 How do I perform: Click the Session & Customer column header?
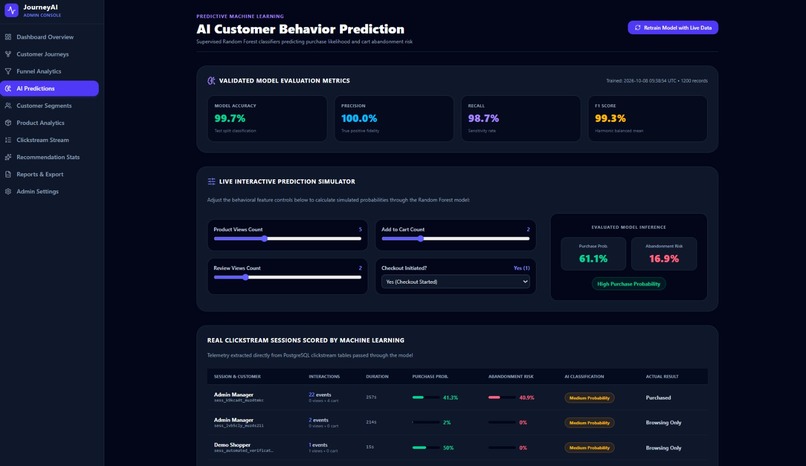click(237, 376)
